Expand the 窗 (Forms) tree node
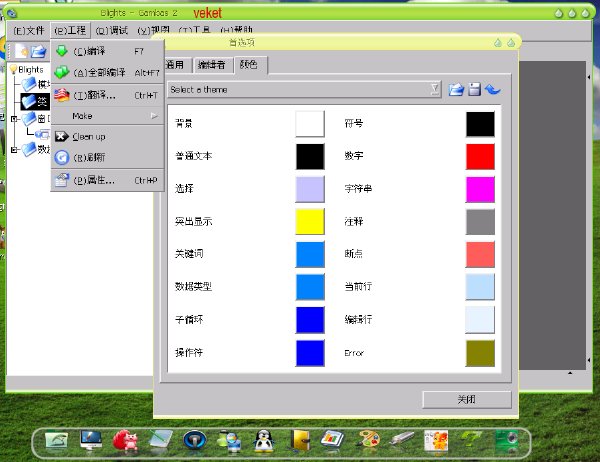 (x=14, y=119)
